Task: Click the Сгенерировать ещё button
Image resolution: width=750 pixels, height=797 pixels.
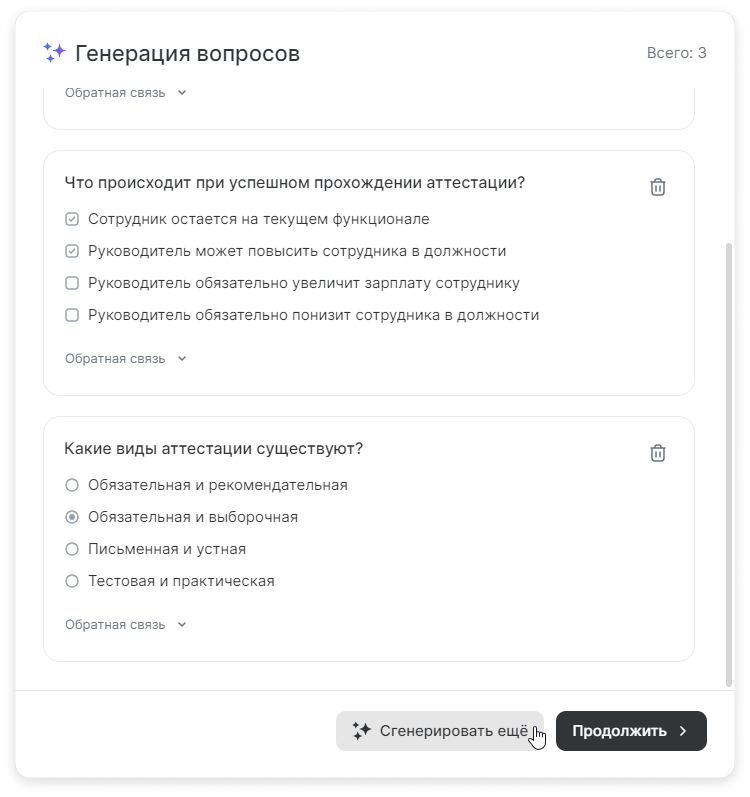Action: (440, 731)
